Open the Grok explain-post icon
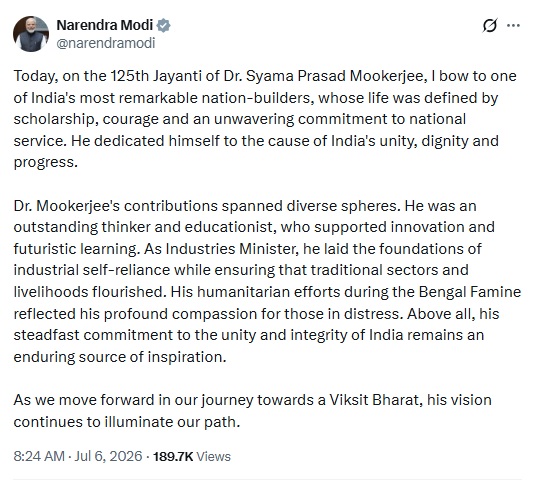This screenshot has width=535, height=481. tap(490, 26)
